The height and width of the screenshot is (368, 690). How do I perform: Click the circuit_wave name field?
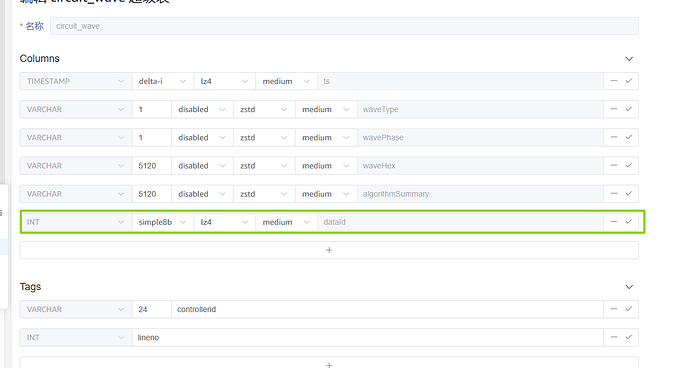point(344,26)
